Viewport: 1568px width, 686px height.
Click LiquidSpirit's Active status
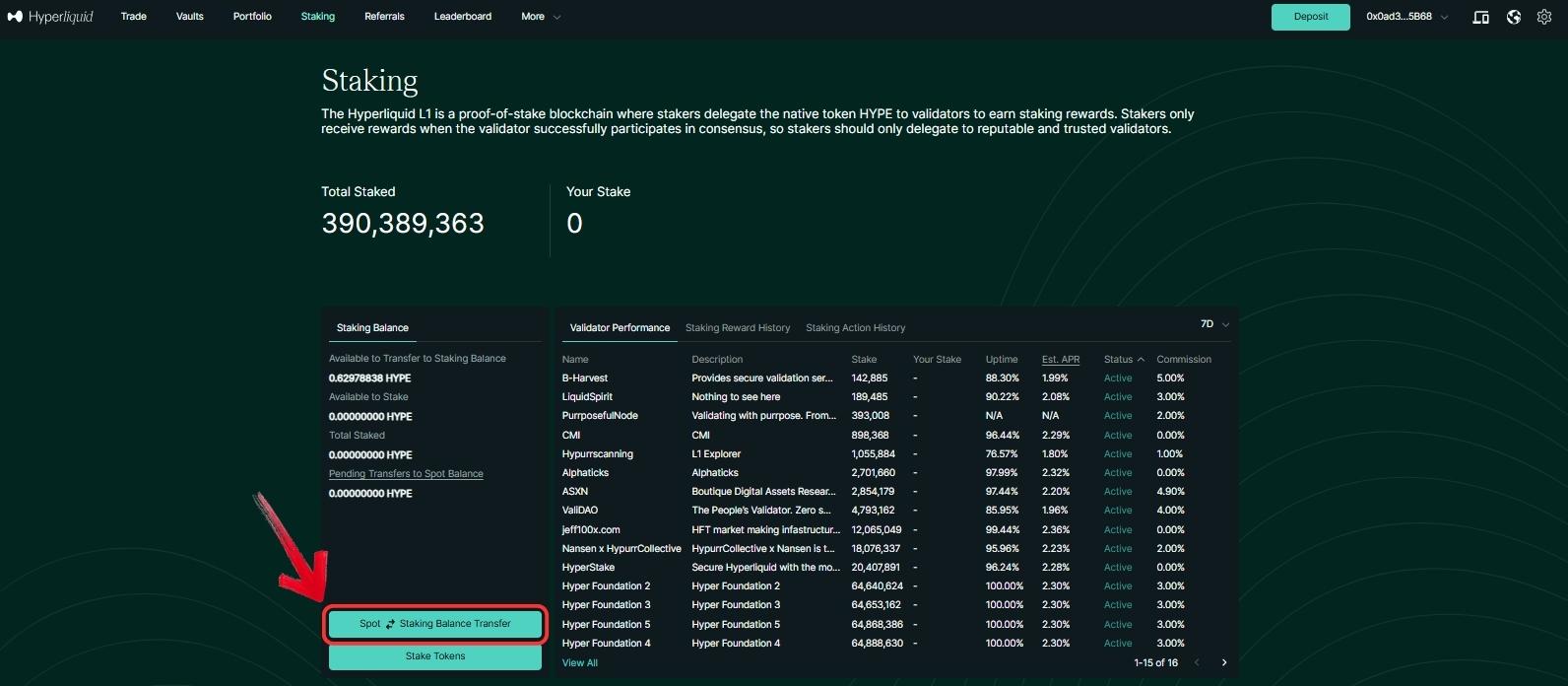click(1118, 397)
